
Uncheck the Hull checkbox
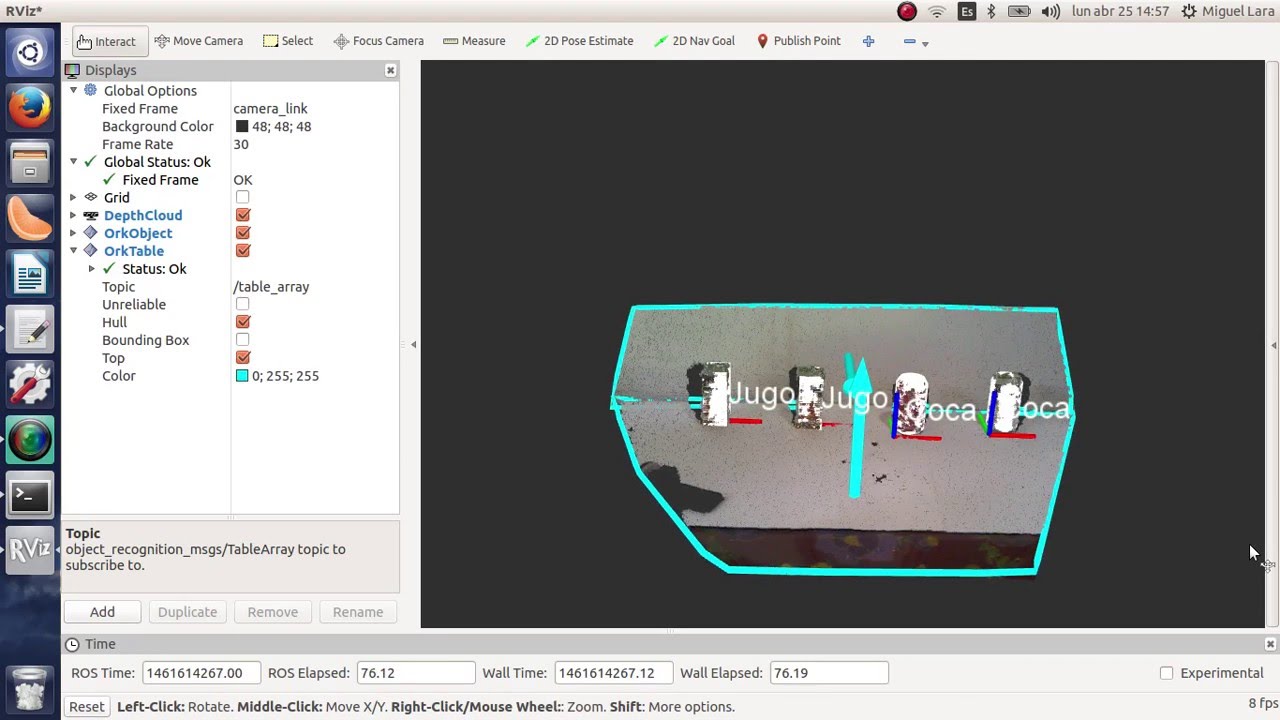(242, 322)
